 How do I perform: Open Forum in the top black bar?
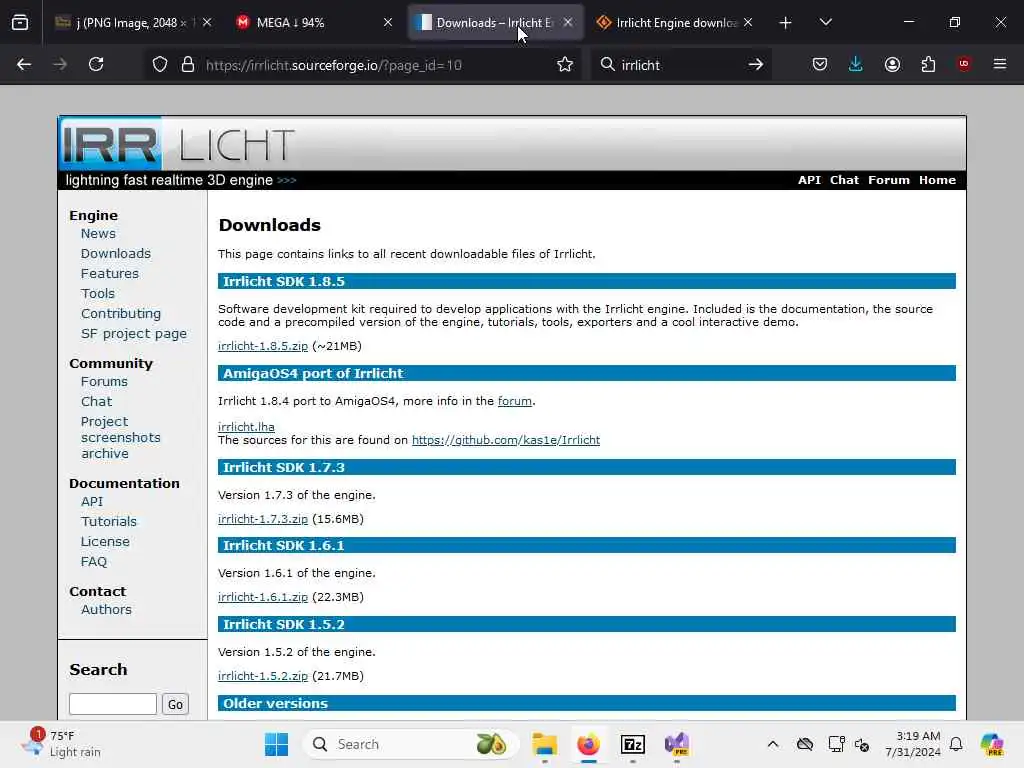889,180
